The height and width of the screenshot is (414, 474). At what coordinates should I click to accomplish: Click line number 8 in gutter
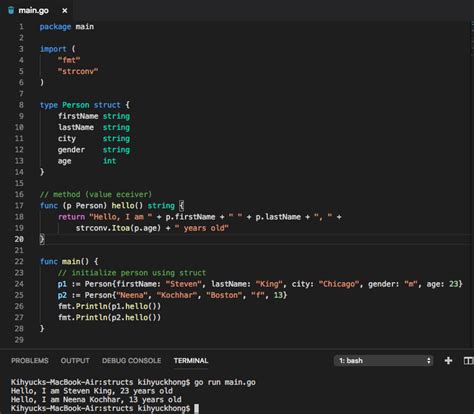pos(21,105)
